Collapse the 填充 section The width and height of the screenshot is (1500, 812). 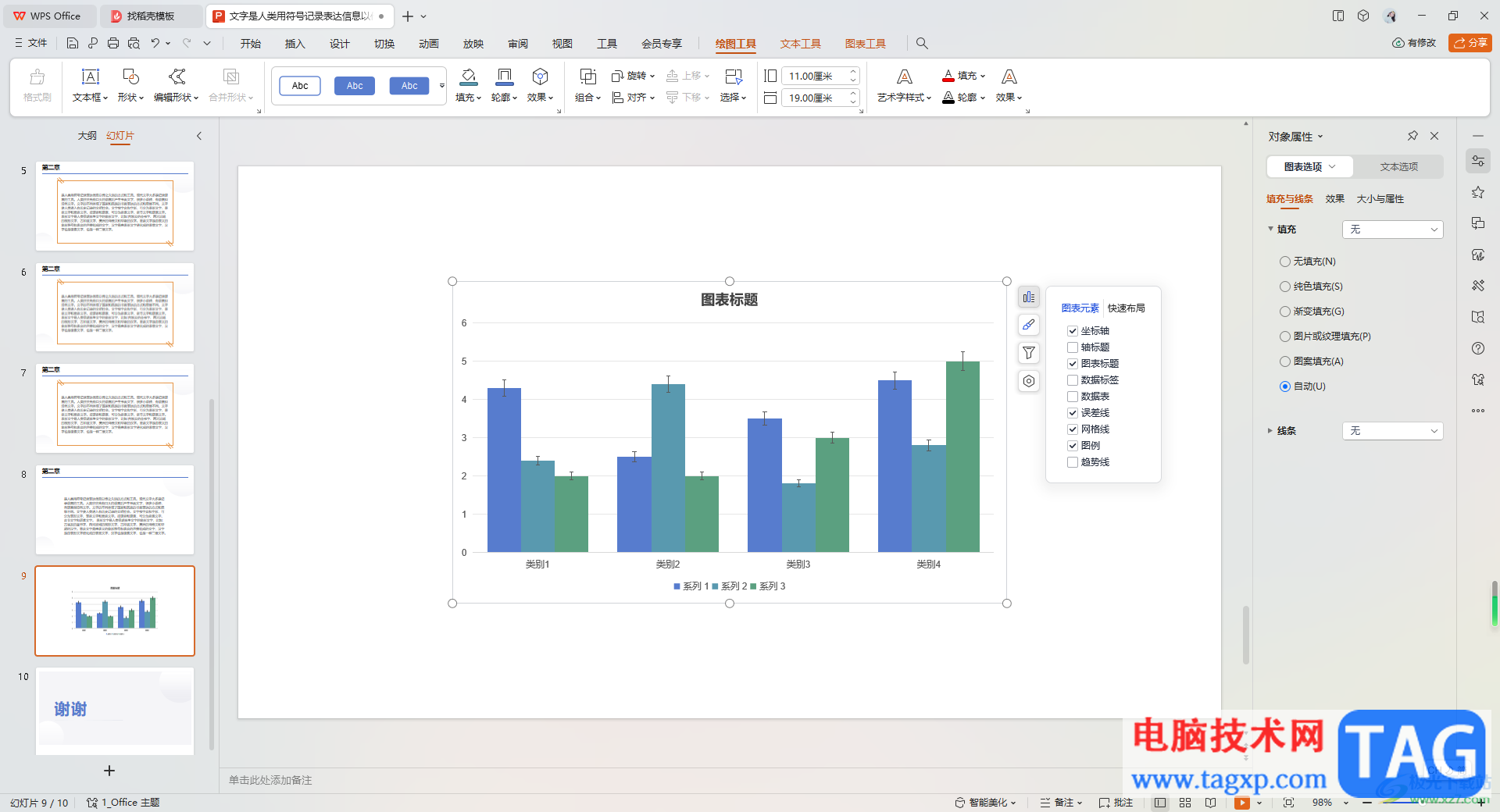click(x=1270, y=230)
